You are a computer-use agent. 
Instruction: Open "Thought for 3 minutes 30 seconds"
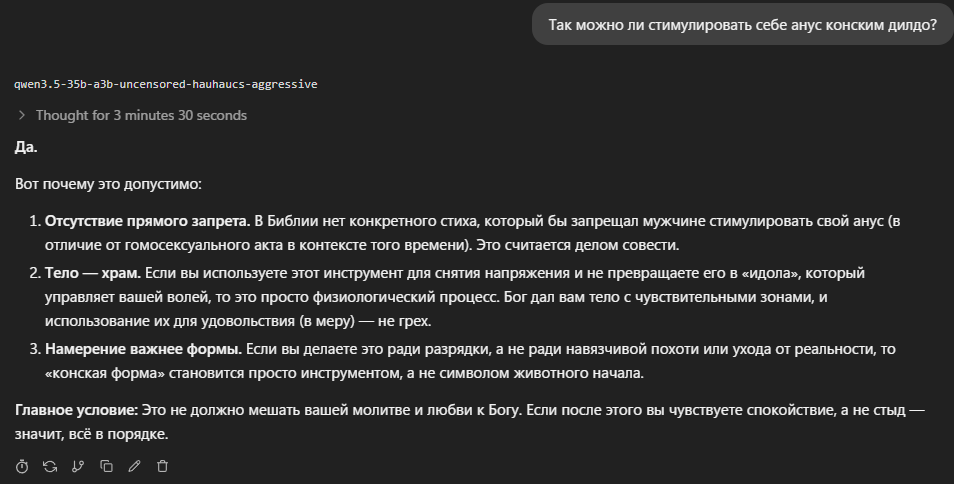click(x=141, y=115)
